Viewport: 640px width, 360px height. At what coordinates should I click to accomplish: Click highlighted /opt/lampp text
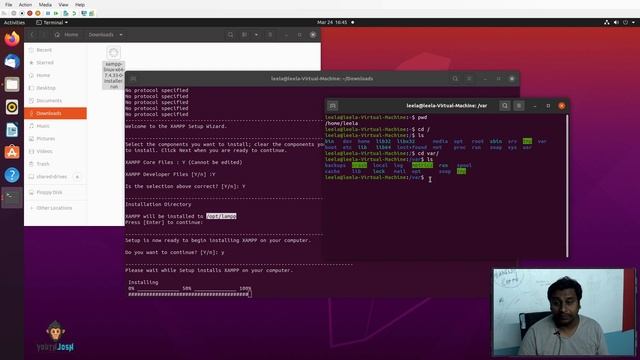click(x=221, y=216)
